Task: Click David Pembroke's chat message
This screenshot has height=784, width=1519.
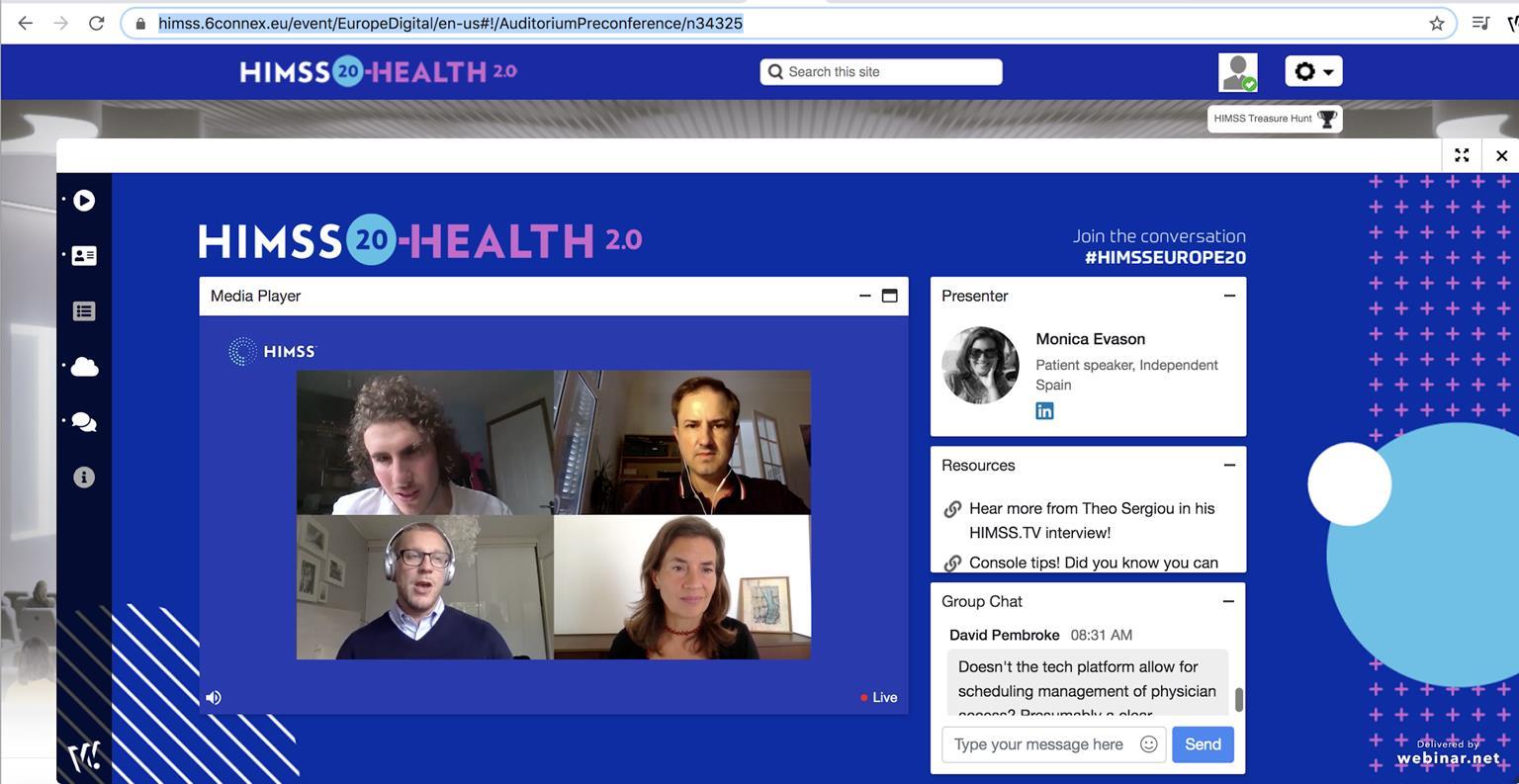Action: coord(1088,682)
